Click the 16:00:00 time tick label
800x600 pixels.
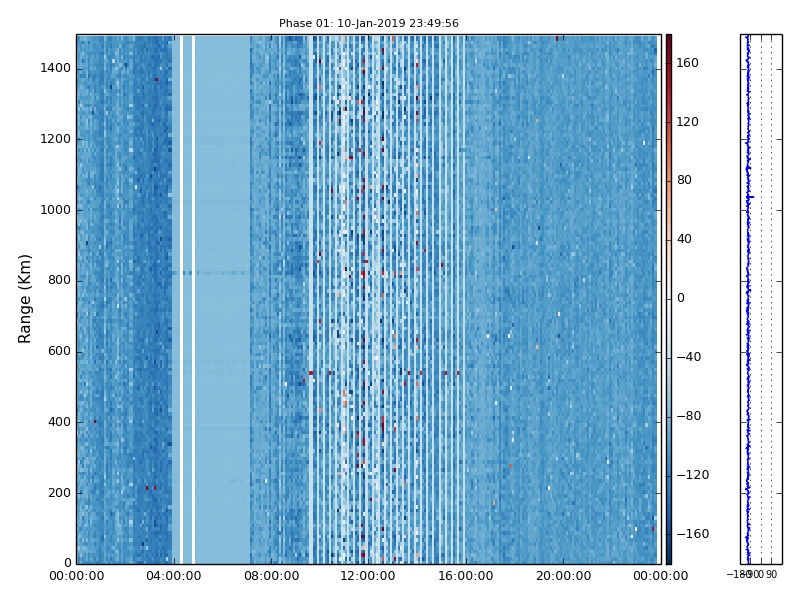(x=466, y=577)
